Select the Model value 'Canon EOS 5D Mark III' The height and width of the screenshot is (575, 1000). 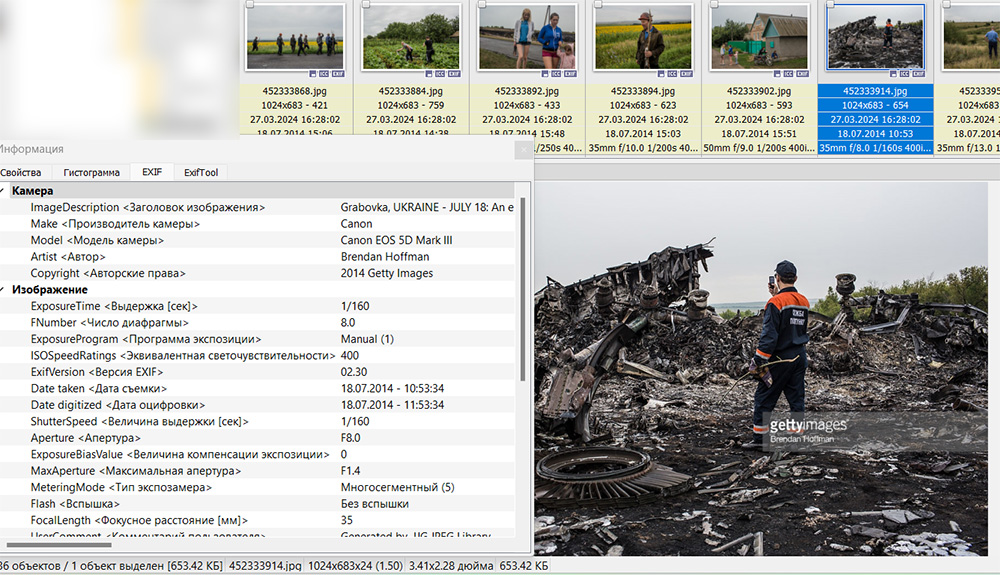click(396, 240)
